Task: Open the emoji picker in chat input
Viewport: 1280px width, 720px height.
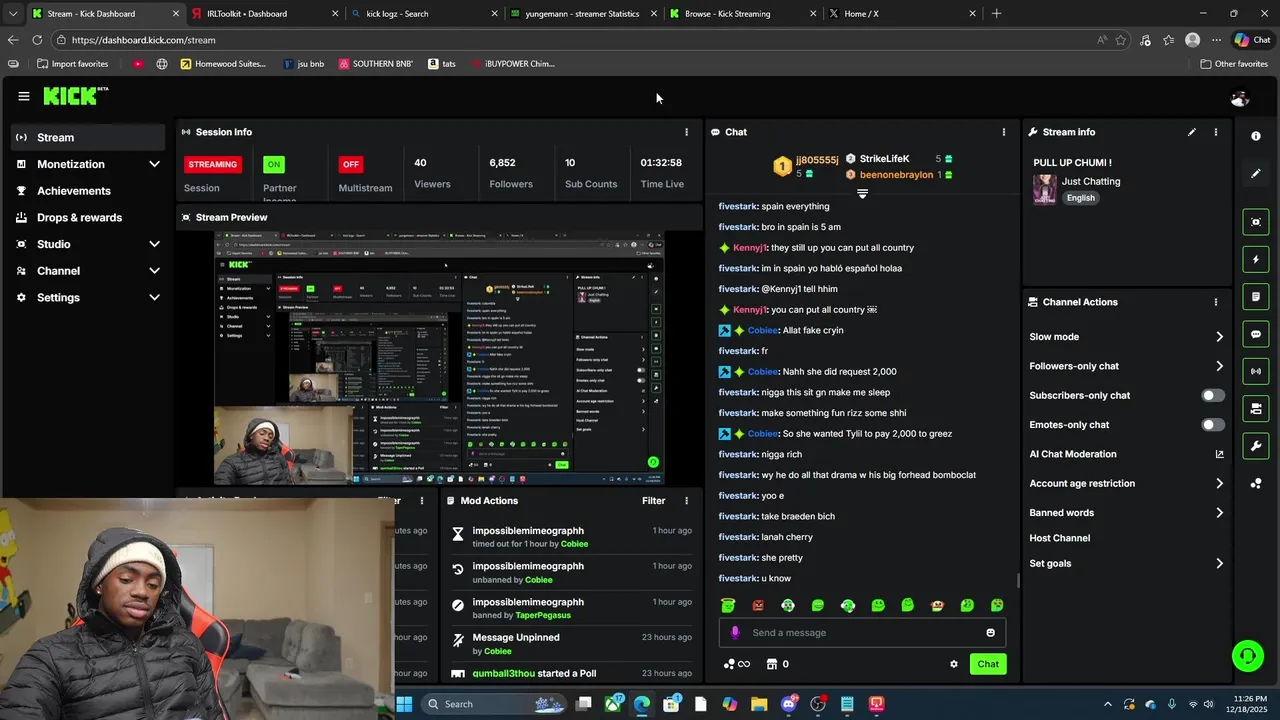Action: (x=991, y=632)
